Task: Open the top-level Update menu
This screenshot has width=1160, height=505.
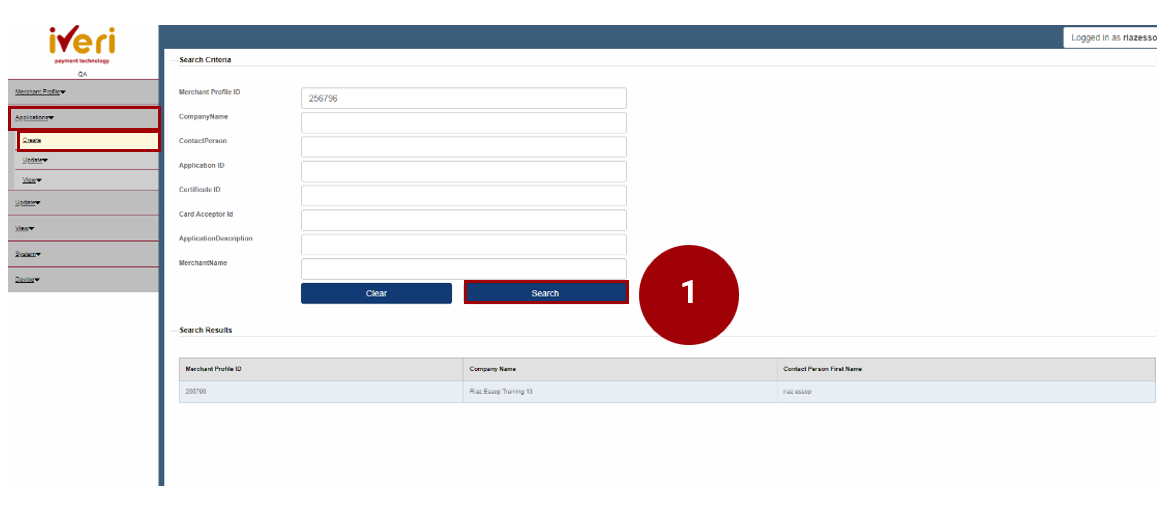Action: coord(27,203)
